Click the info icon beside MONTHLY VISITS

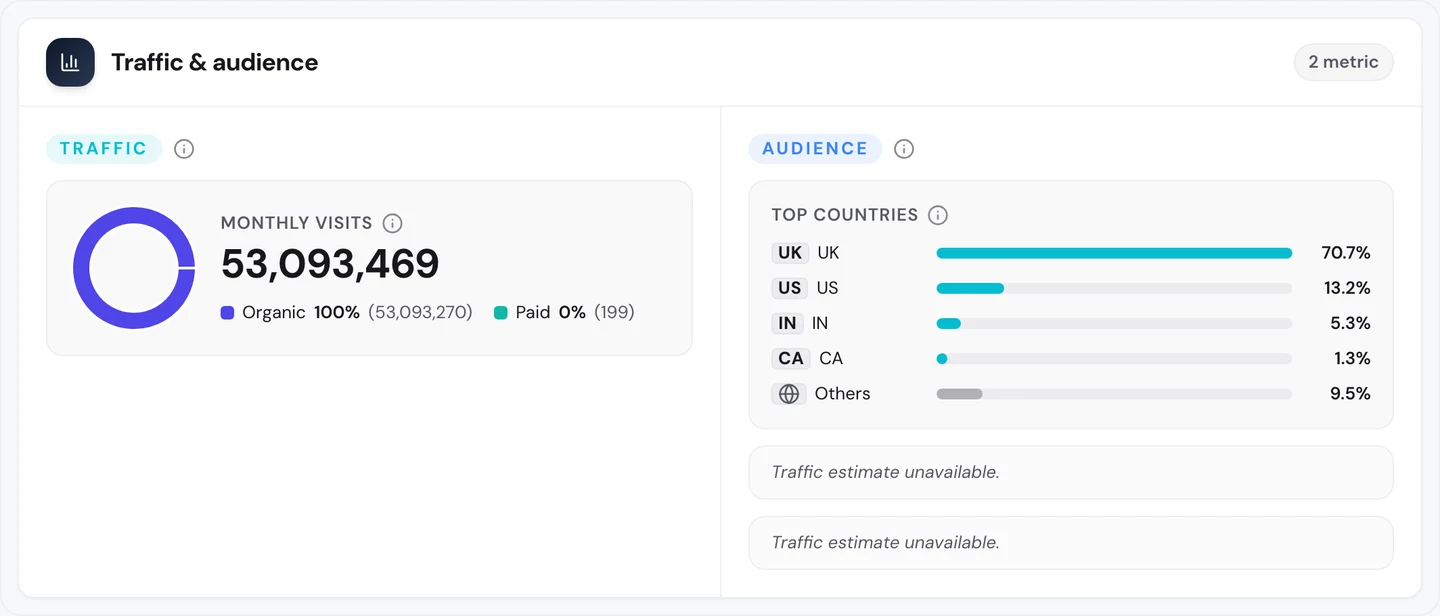click(x=393, y=223)
